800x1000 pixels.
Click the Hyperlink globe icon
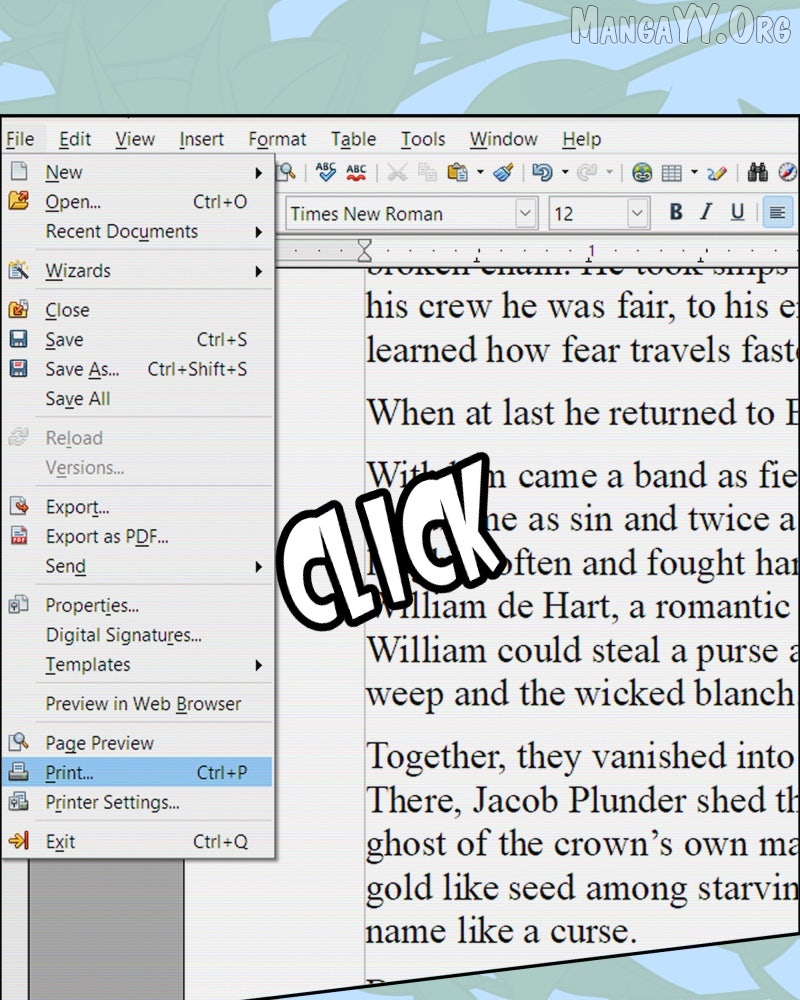coord(642,172)
